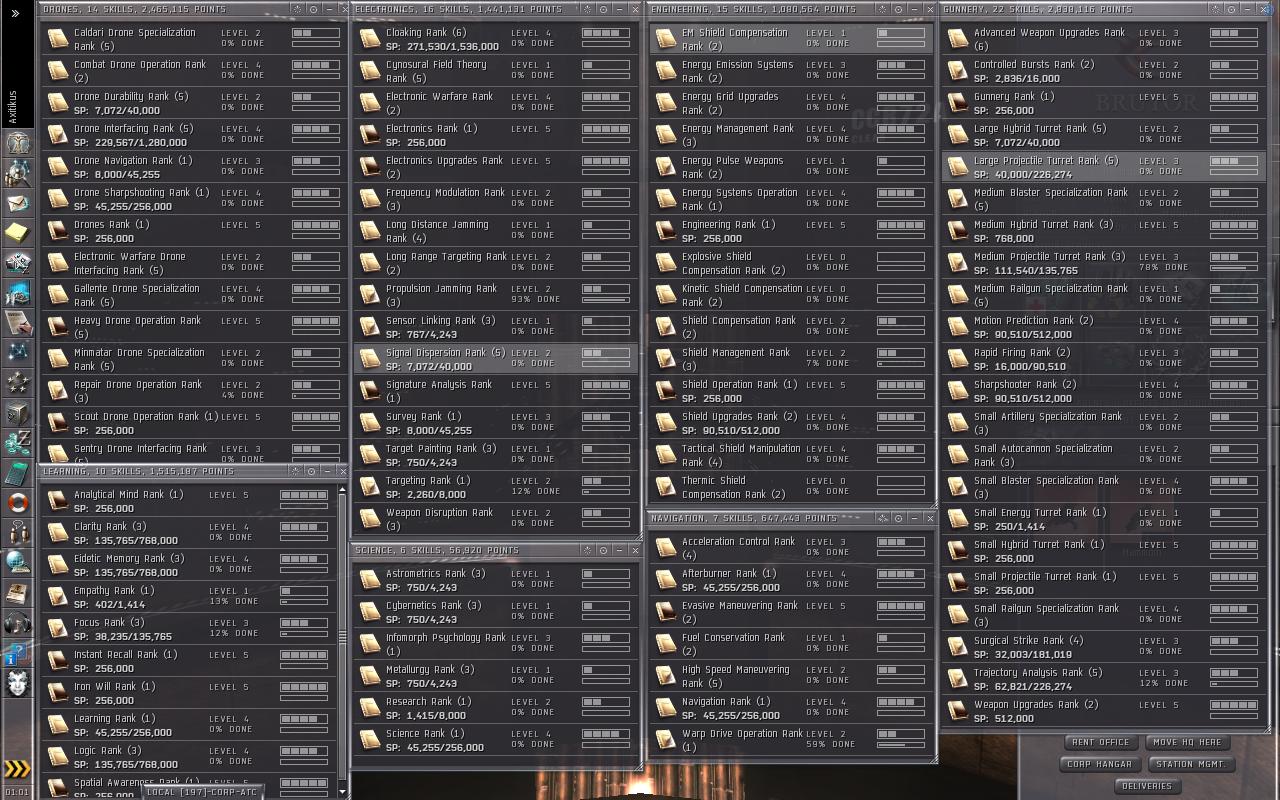
Task: Open the yellow notepad icon in the sidebar
Action: [x=18, y=233]
